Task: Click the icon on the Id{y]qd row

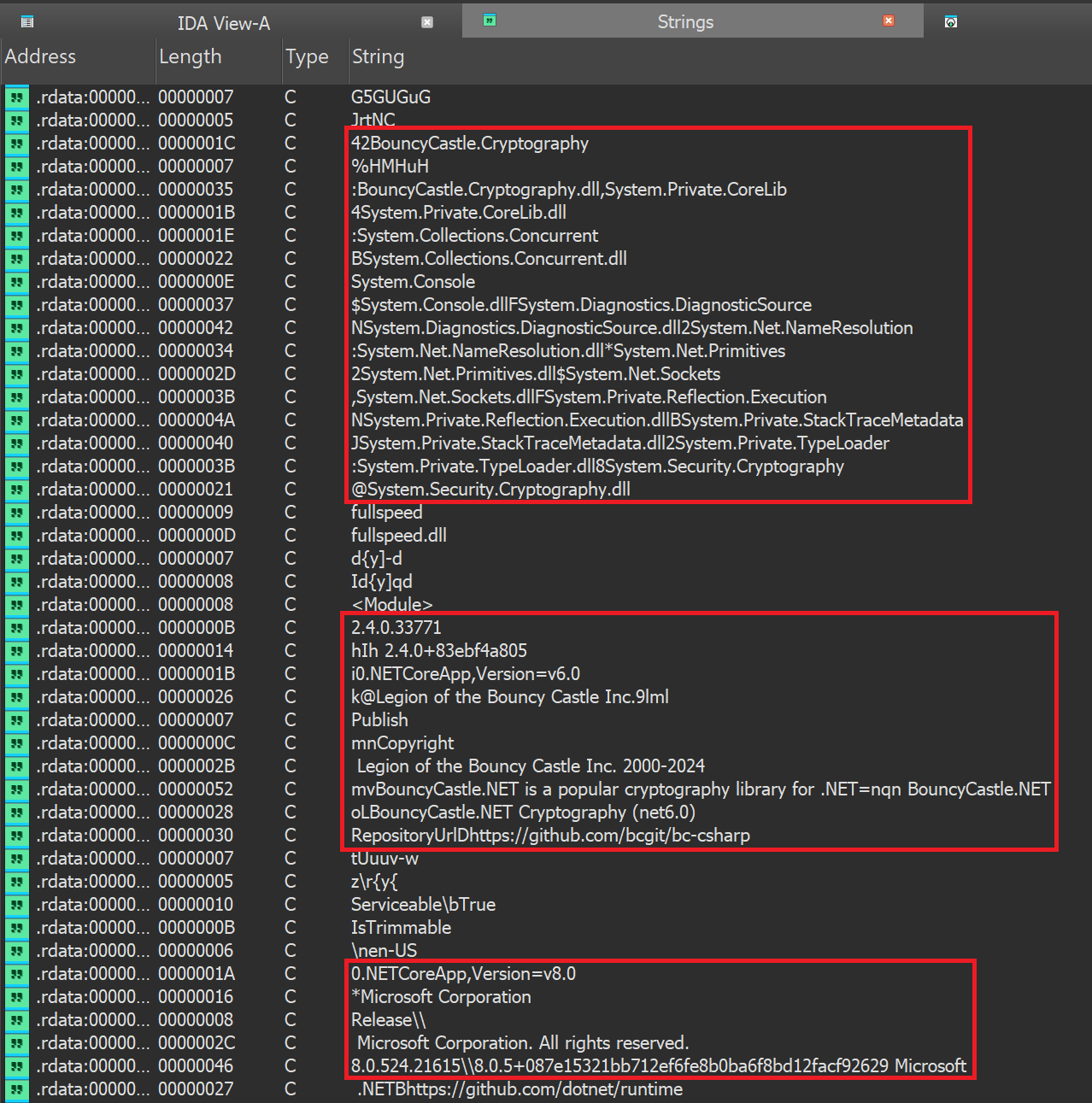Action: point(16,582)
